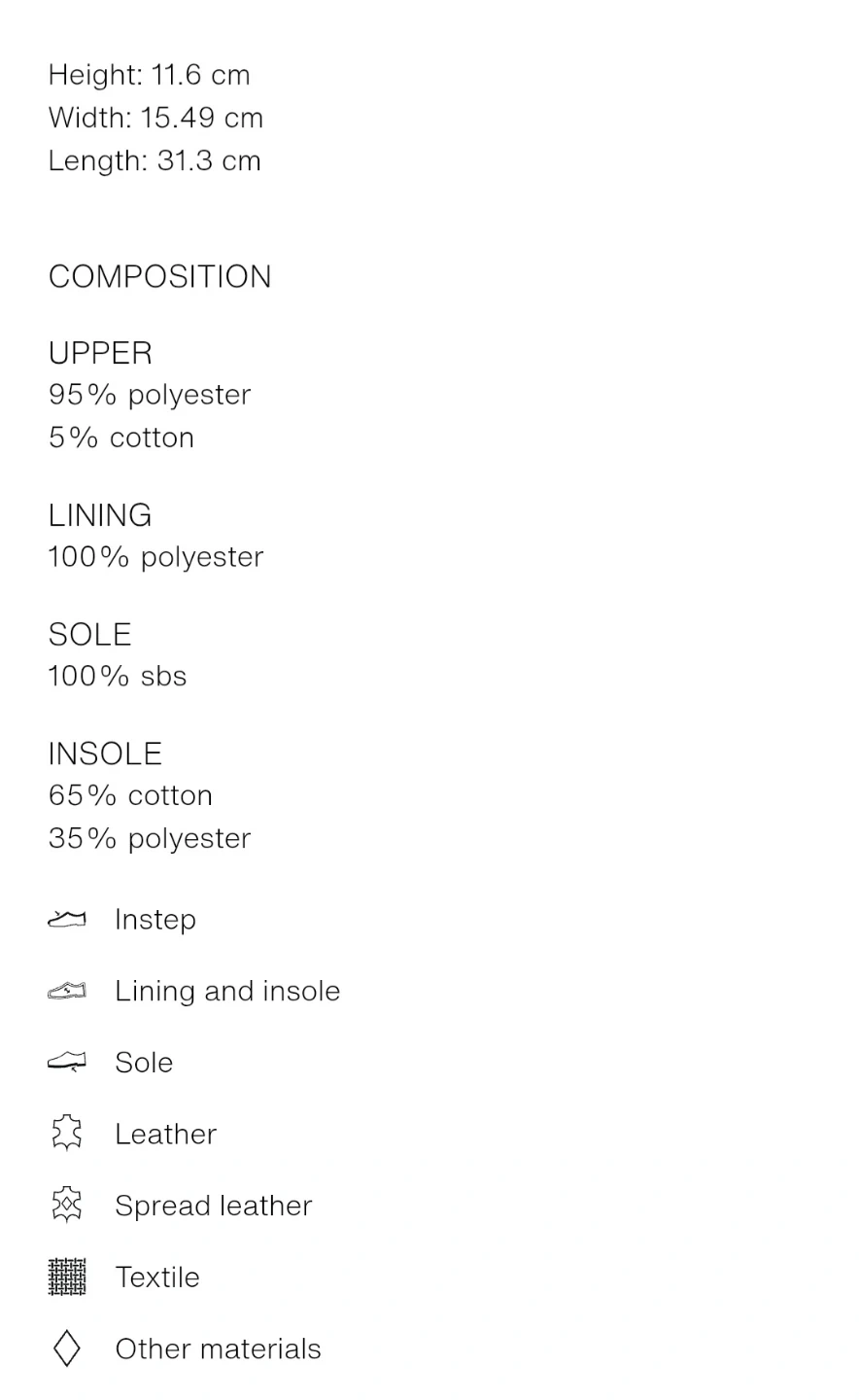Click the Lining and insole shoe icon
Image resolution: width=859 pixels, height=1400 pixels.
click(x=66, y=991)
